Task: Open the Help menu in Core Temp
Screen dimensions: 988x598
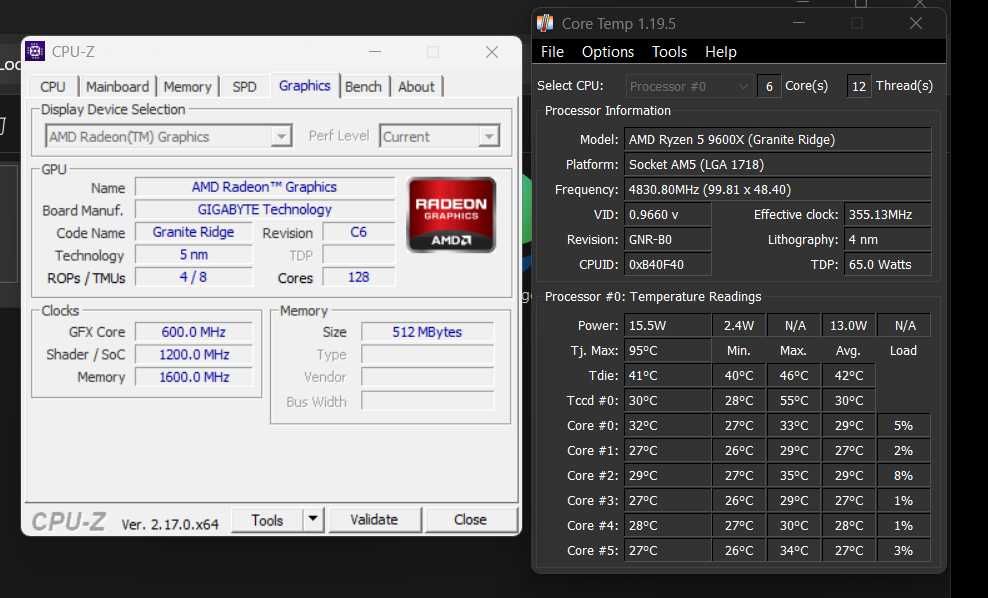Action: 720,52
